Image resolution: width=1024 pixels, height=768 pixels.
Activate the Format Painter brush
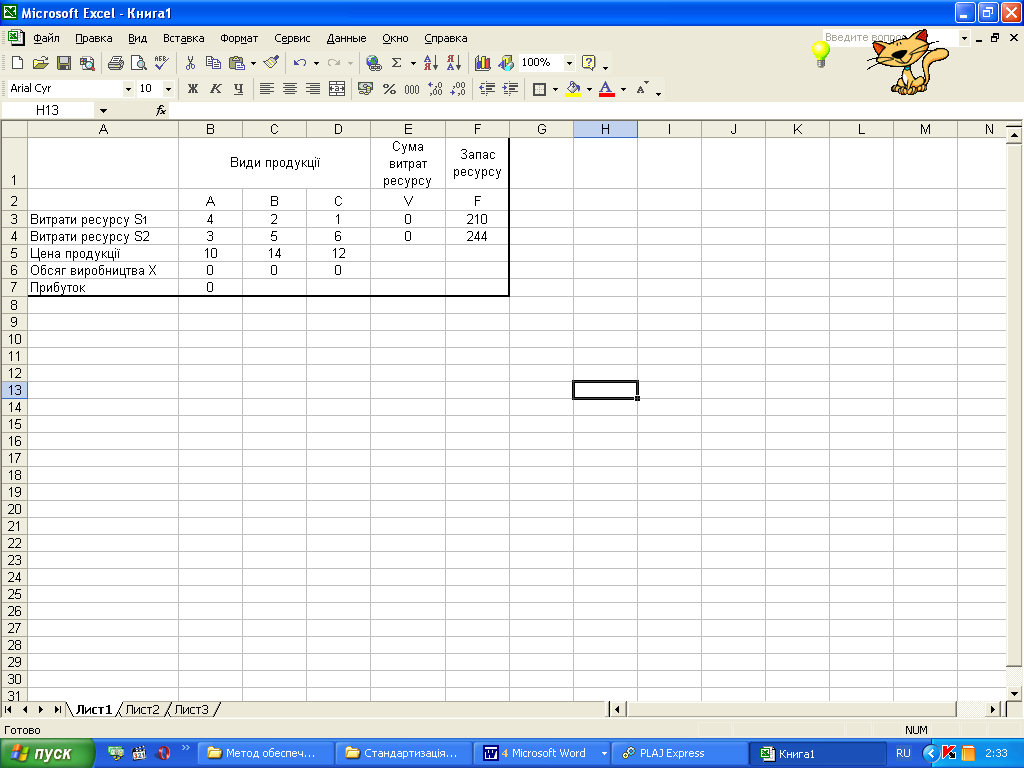coord(271,63)
